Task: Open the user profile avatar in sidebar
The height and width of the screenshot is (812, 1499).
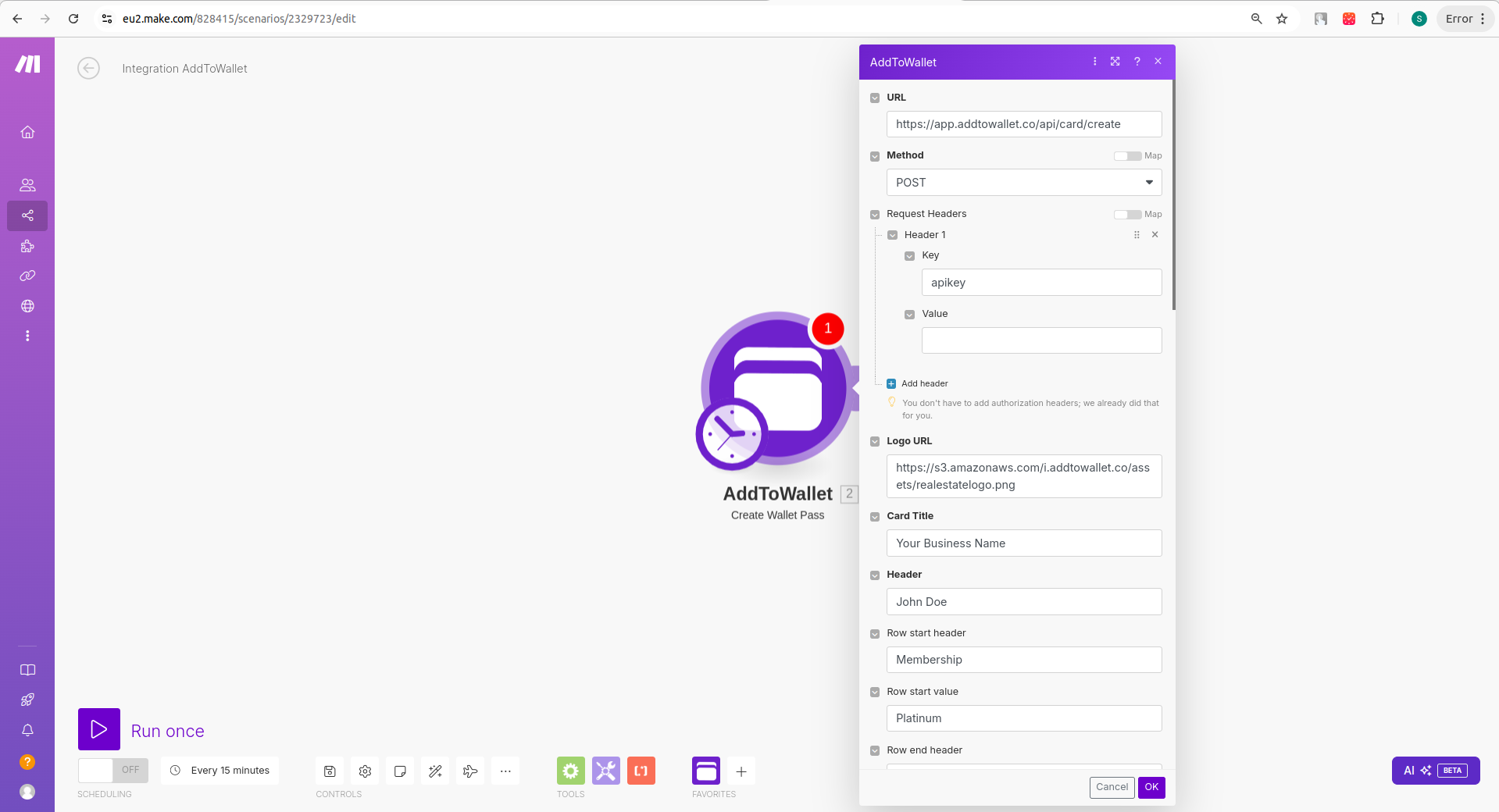Action: tap(27, 792)
